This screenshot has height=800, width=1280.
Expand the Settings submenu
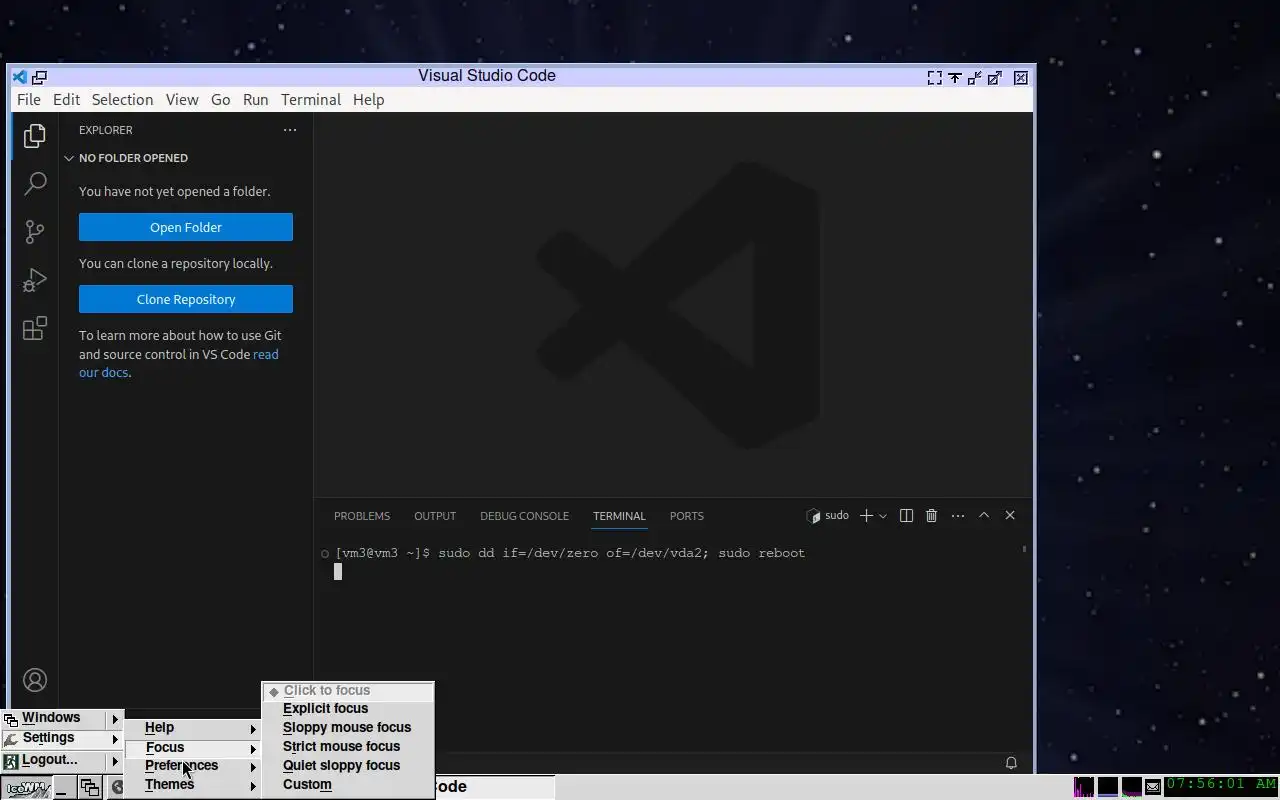62,738
